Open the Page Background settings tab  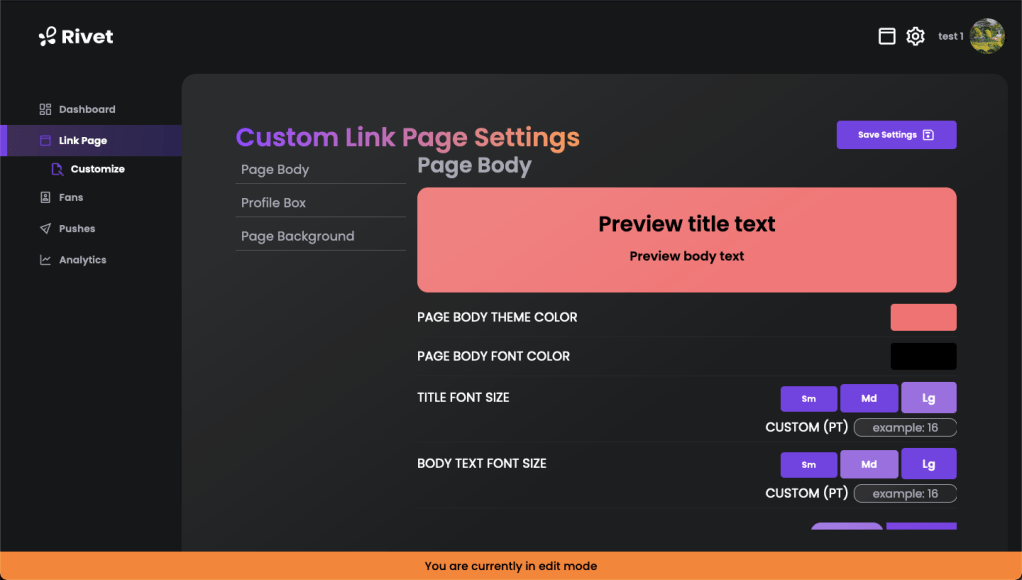297,236
